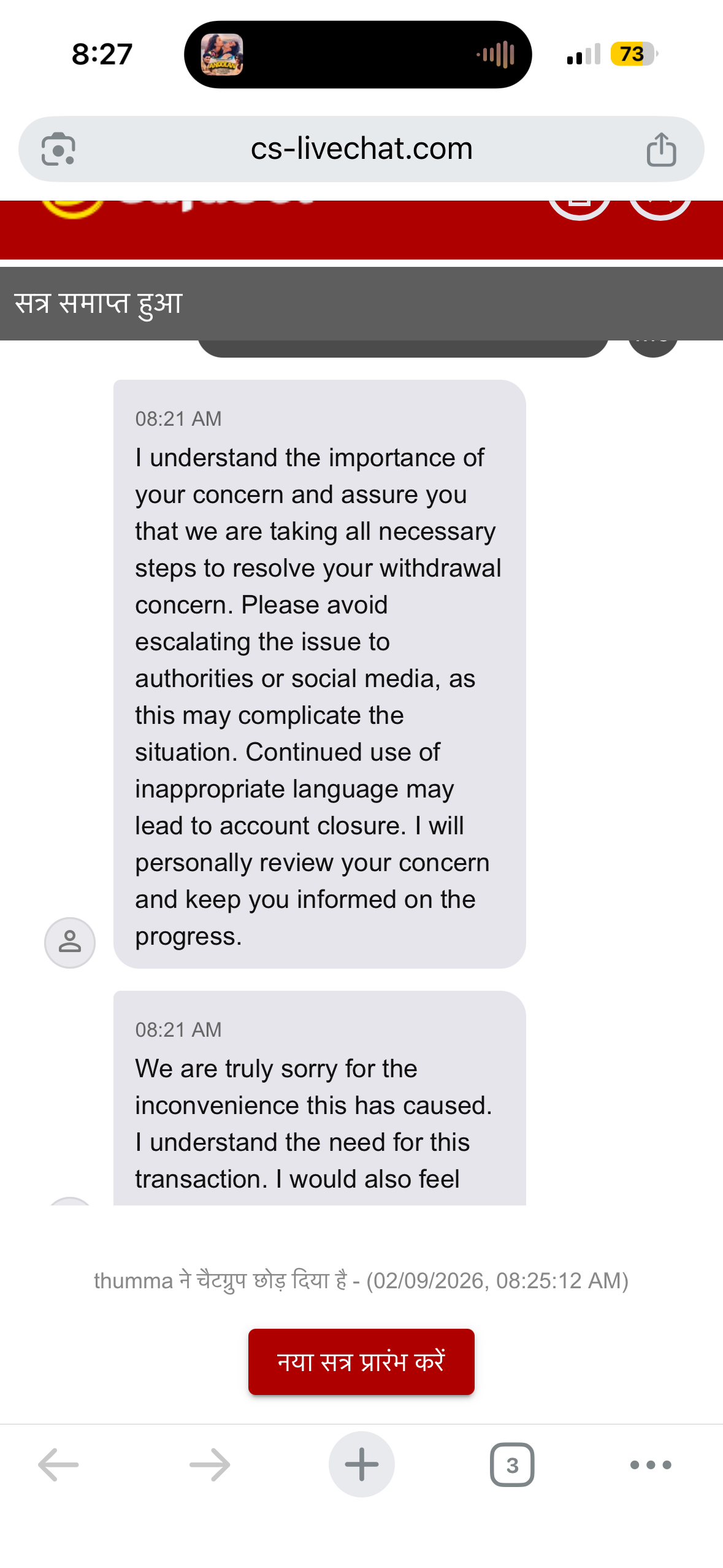Viewport: 723px width, 1568px height.
Task: Tap the thumma left chat notice
Action: (x=361, y=1280)
